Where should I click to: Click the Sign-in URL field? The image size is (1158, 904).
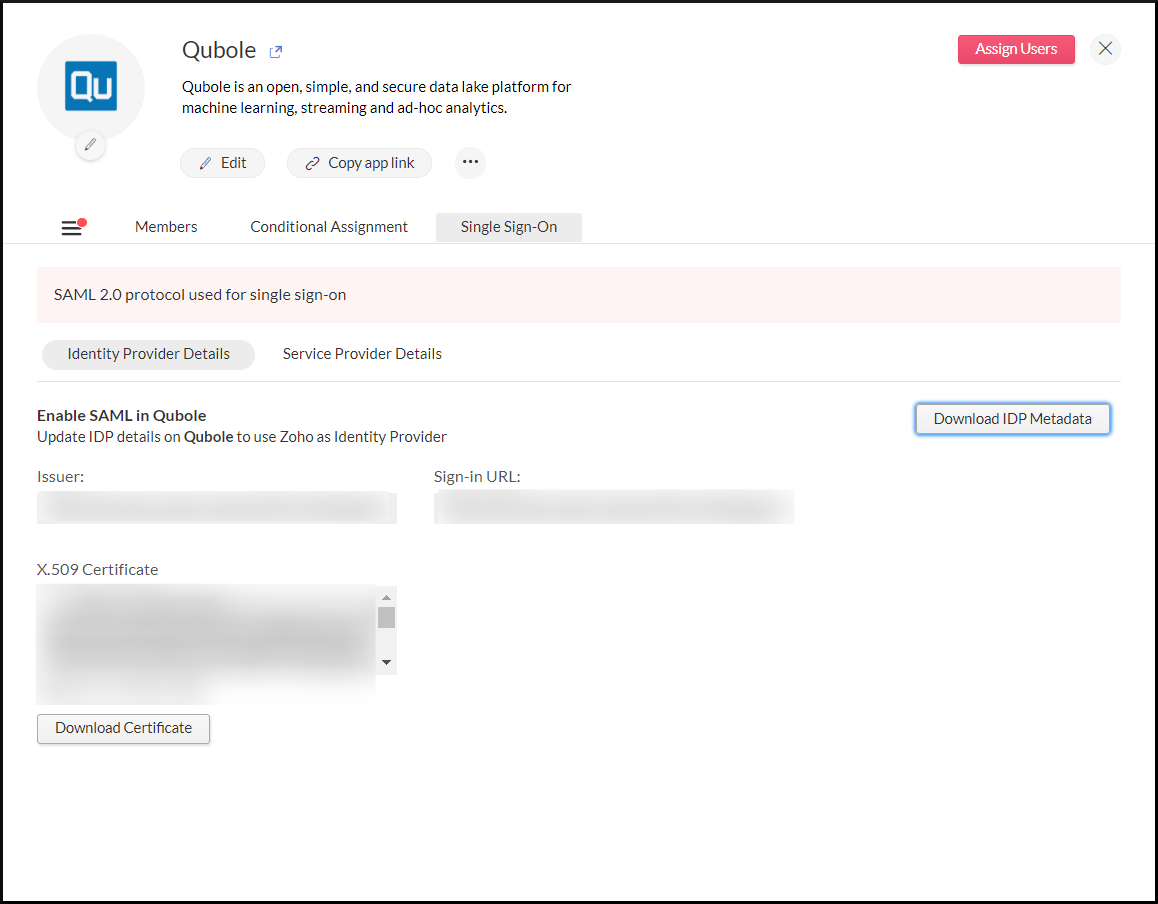[x=614, y=507]
